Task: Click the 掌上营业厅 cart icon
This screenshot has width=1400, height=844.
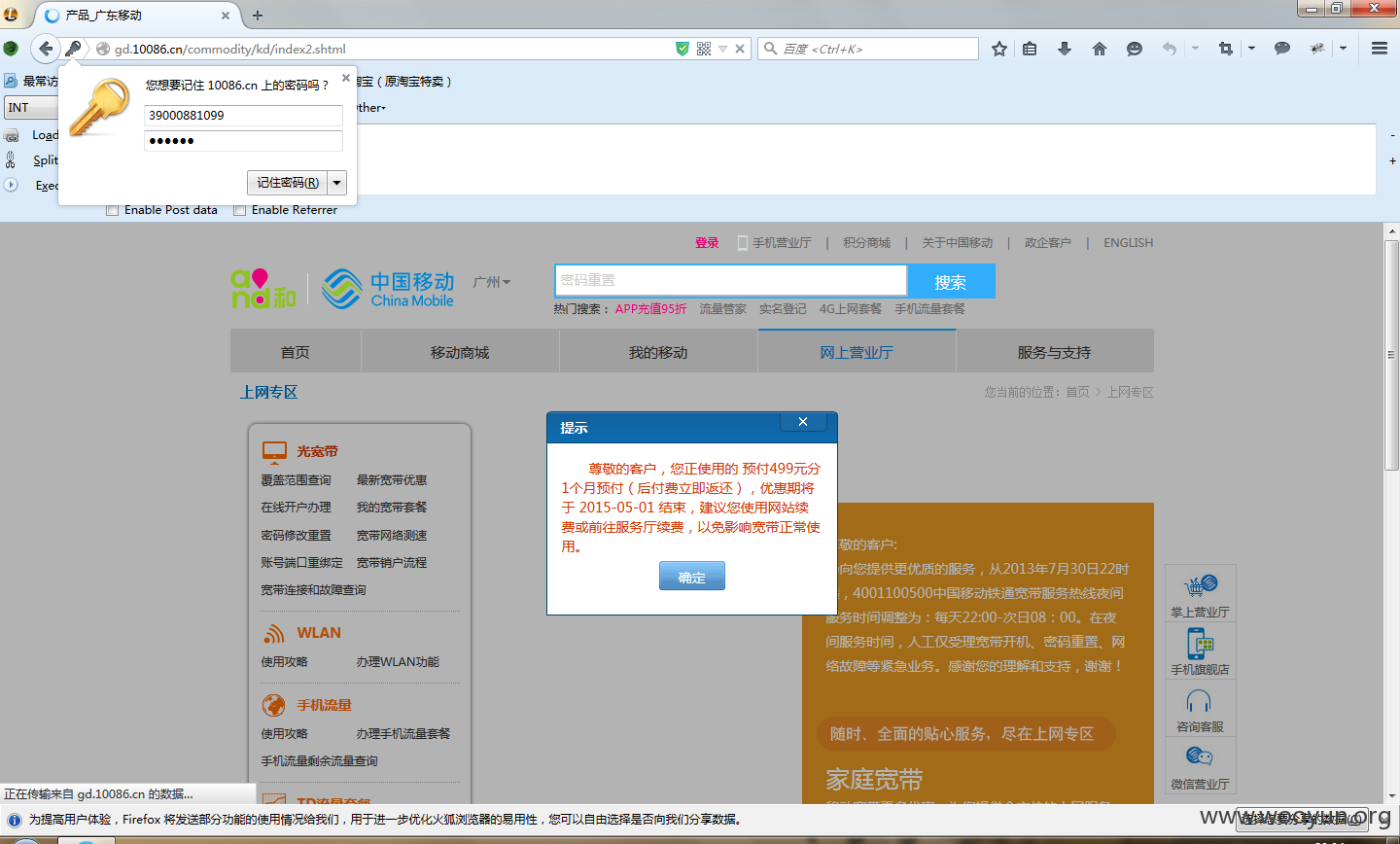Action: [1201, 586]
